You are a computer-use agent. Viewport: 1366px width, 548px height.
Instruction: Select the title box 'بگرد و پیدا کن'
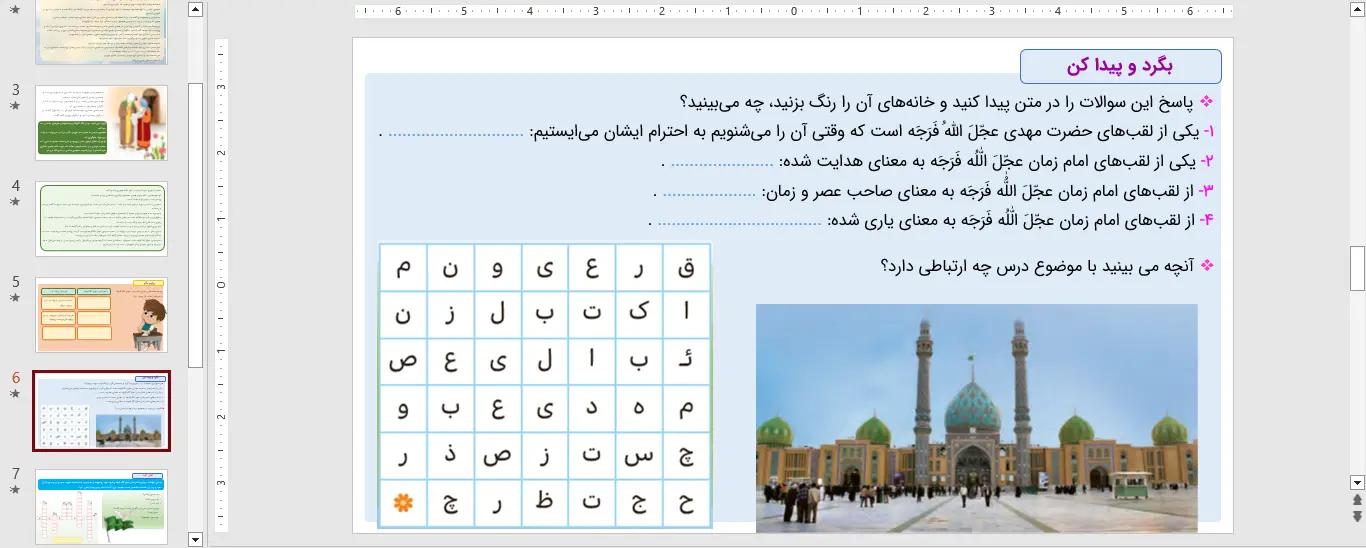(1120, 66)
